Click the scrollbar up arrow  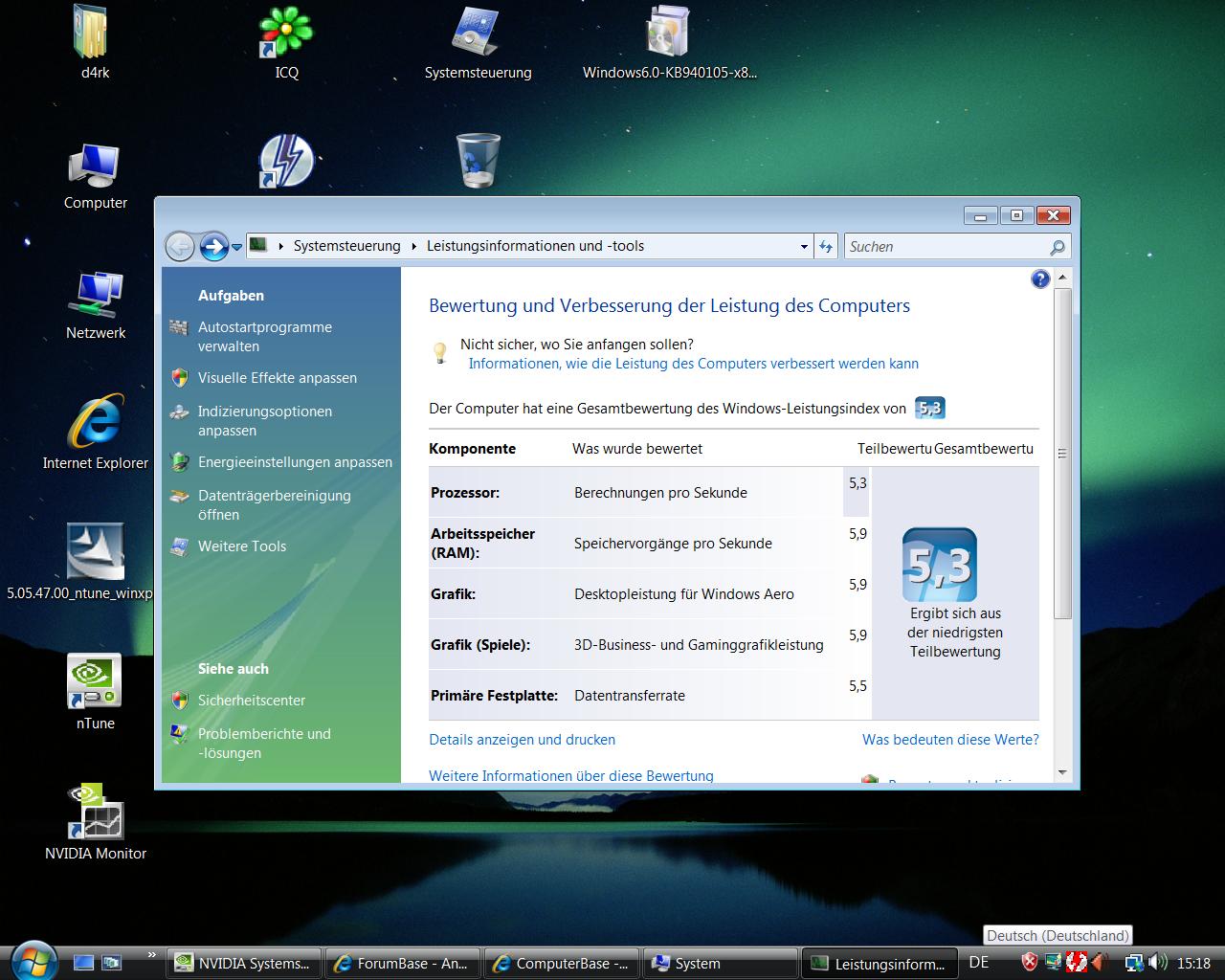pyautogui.click(x=1061, y=278)
